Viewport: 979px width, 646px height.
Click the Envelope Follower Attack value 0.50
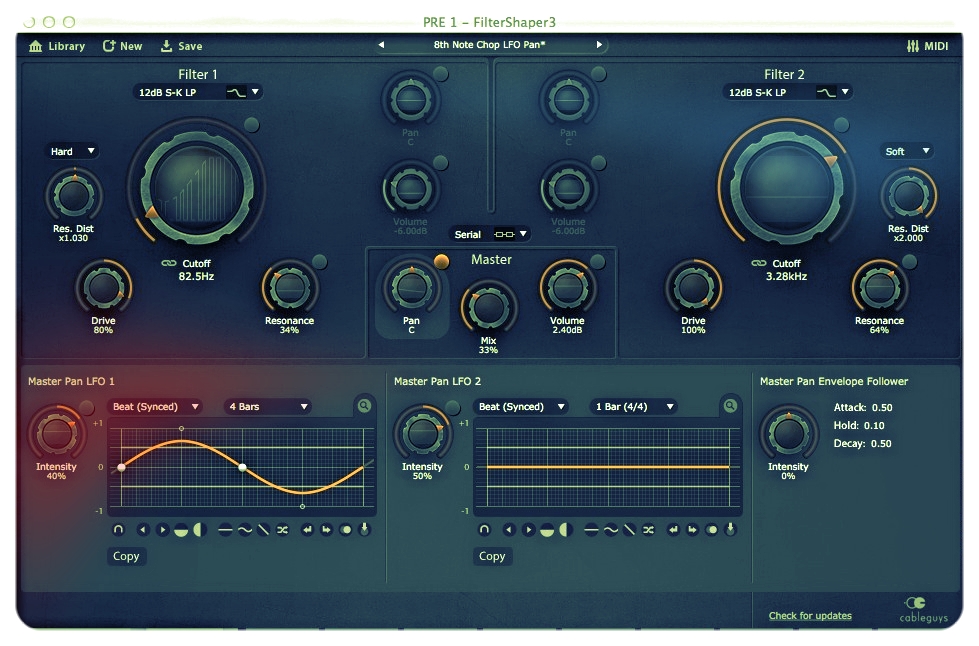pos(882,408)
